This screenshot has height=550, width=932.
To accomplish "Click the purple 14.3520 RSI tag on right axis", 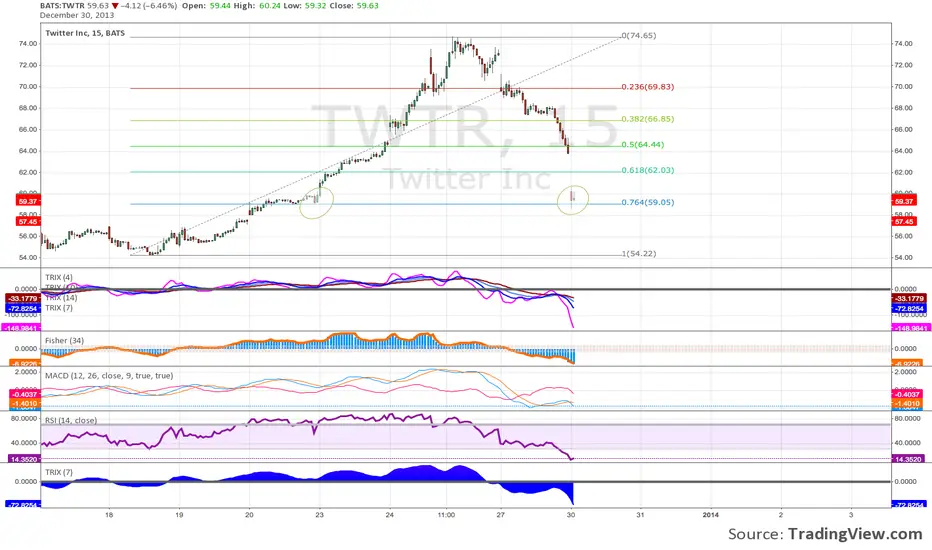I will coord(908,460).
